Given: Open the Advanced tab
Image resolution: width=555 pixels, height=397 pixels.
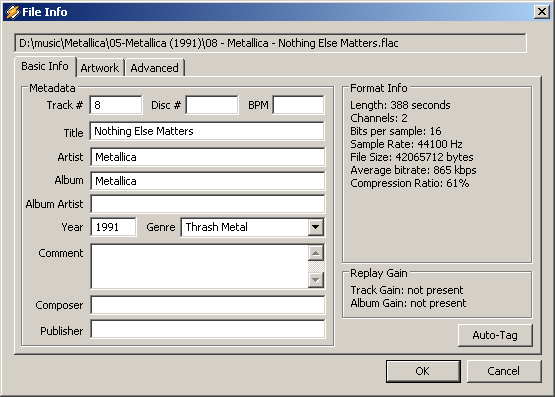Looking at the screenshot, I should click(155, 68).
